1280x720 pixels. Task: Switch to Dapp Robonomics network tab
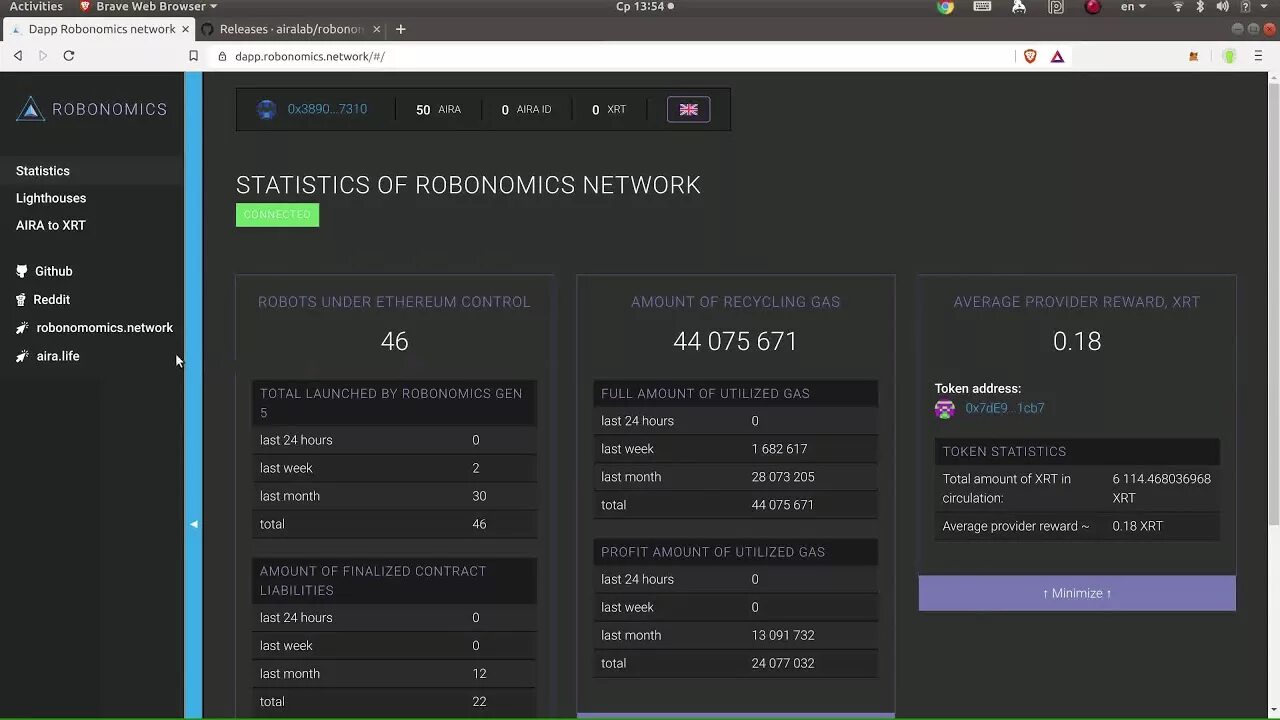[x=101, y=29]
